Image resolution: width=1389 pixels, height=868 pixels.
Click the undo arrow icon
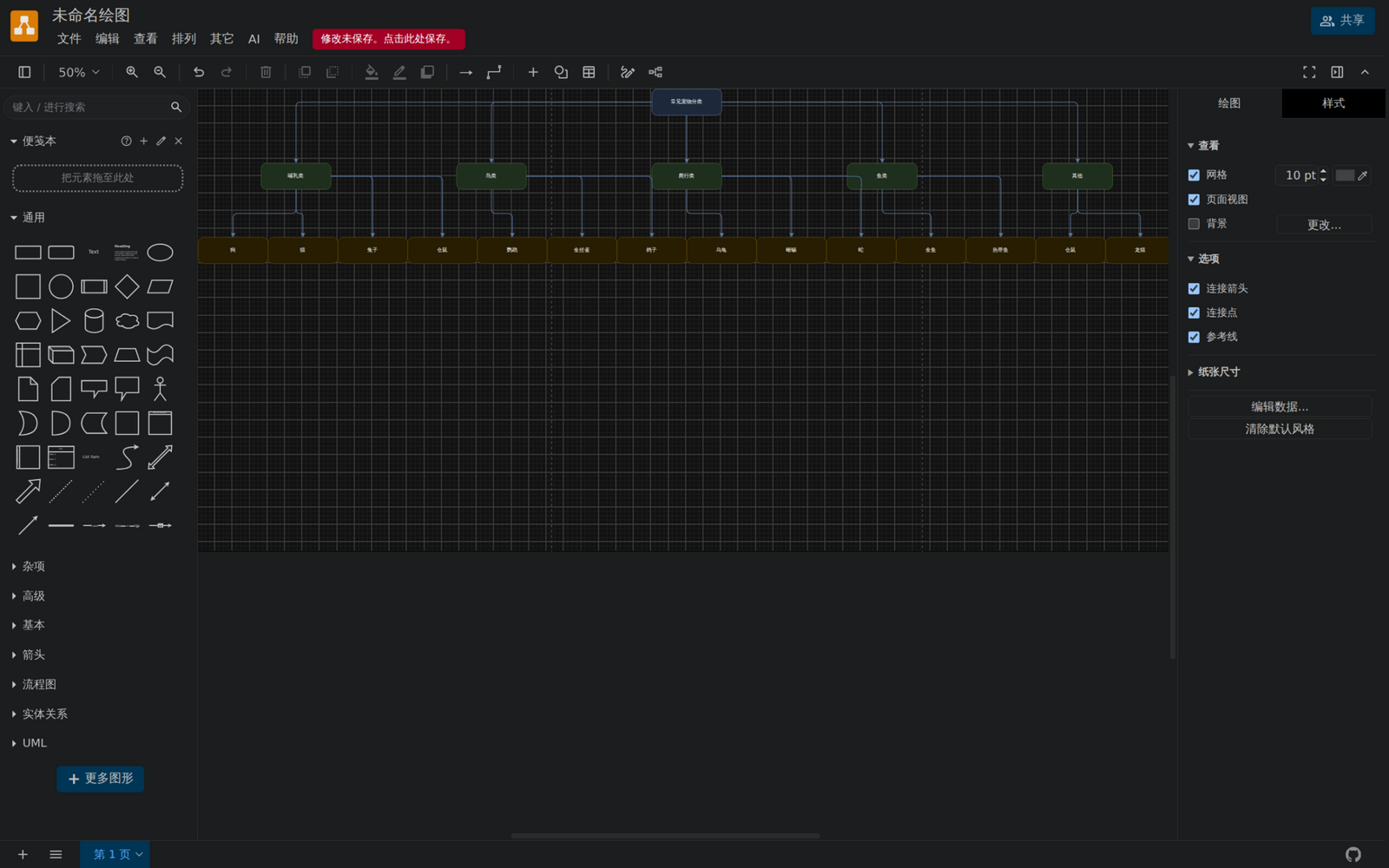pos(199,72)
